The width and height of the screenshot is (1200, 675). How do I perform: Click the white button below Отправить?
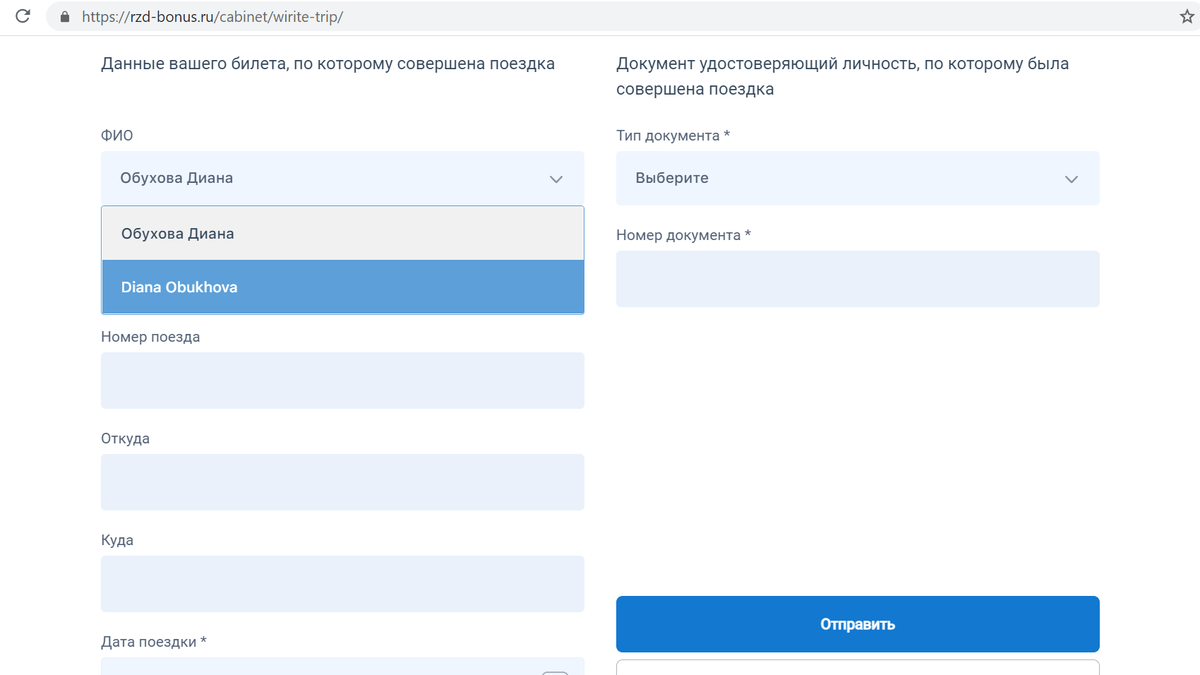(857, 668)
